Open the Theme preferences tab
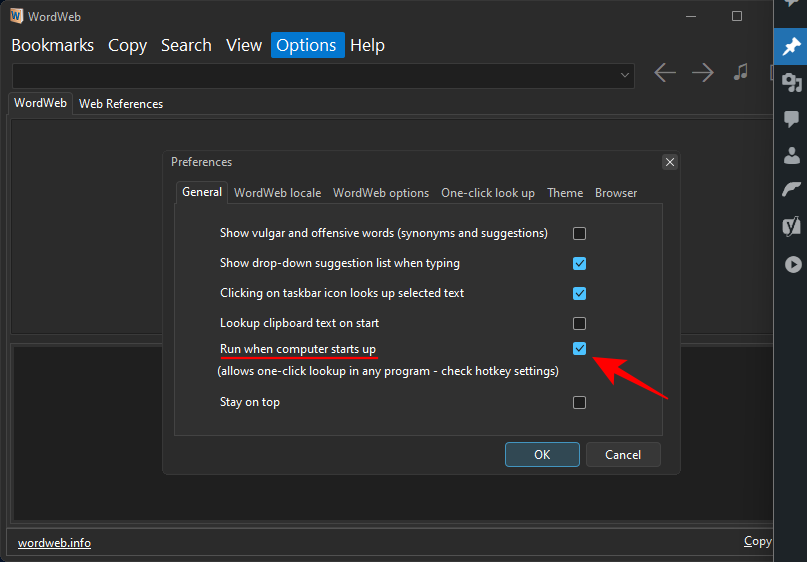This screenshot has width=807, height=562. (x=565, y=193)
